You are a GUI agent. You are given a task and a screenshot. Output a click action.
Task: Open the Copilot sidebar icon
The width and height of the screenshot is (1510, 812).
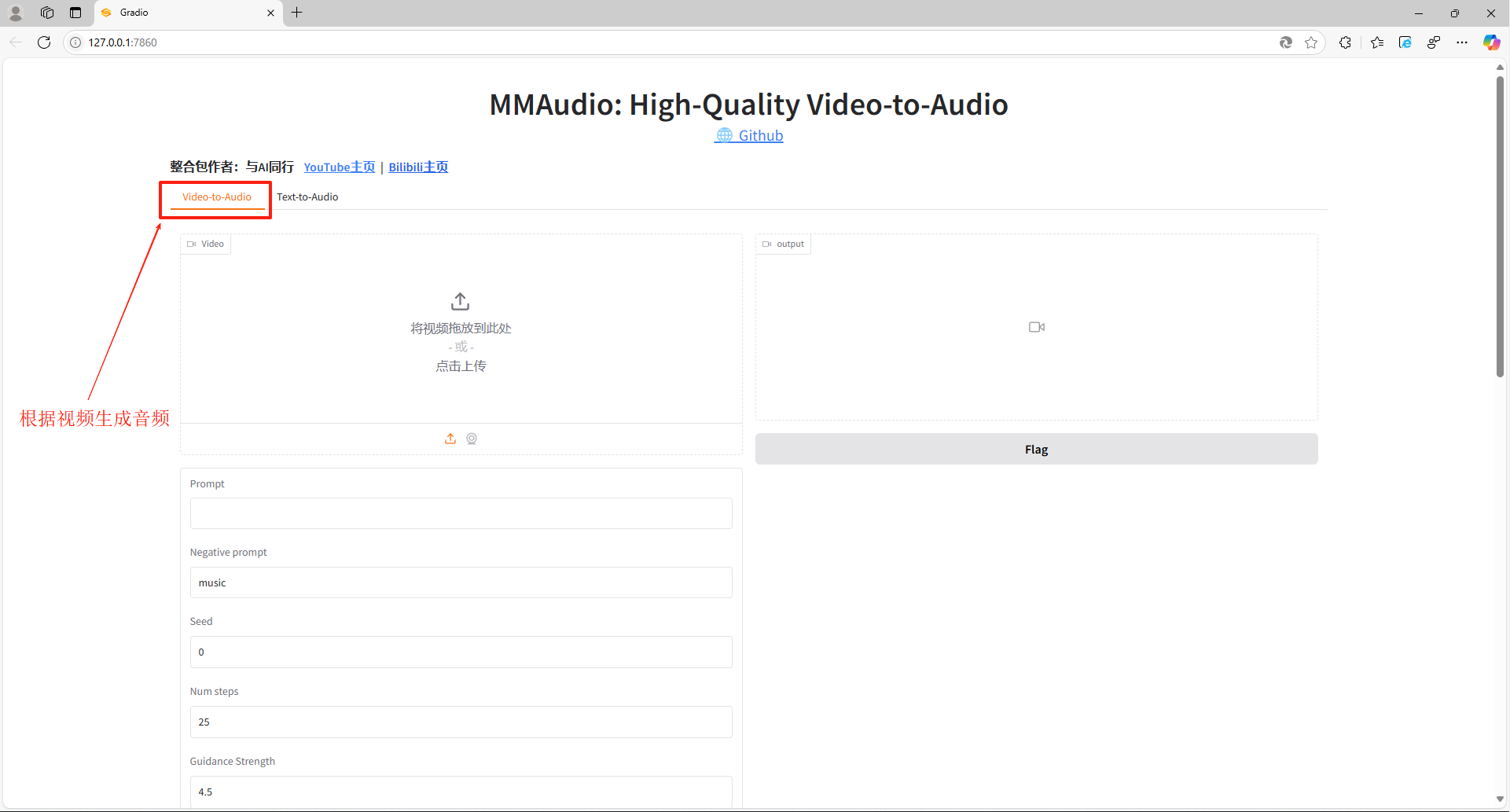(1491, 42)
